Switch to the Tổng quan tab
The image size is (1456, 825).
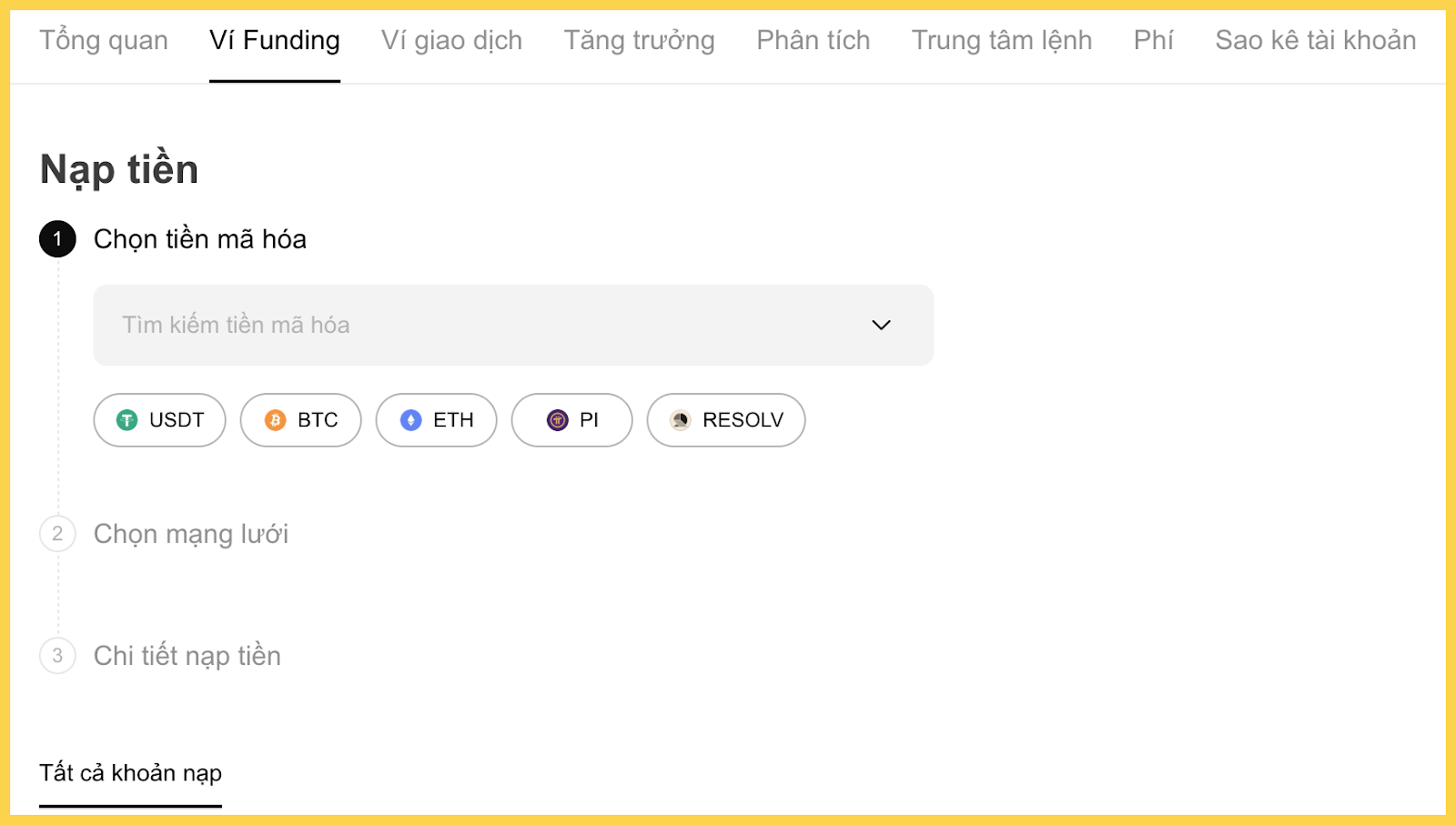(x=103, y=40)
